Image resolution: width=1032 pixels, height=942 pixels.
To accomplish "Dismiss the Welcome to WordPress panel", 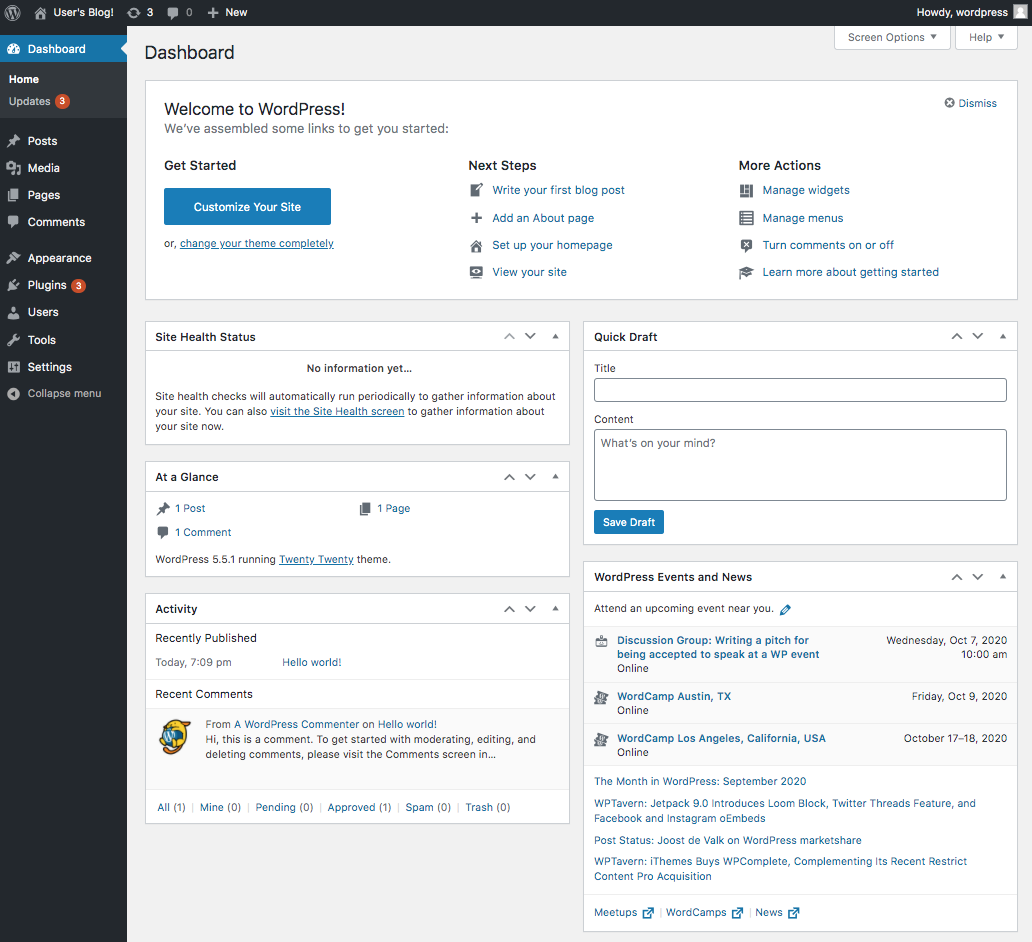I will click(x=971, y=103).
